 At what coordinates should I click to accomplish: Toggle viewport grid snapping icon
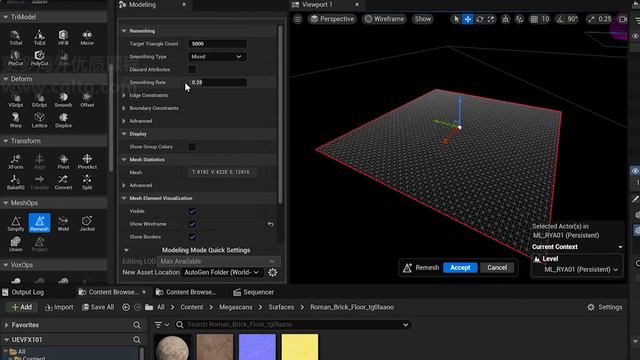pos(534,19)
